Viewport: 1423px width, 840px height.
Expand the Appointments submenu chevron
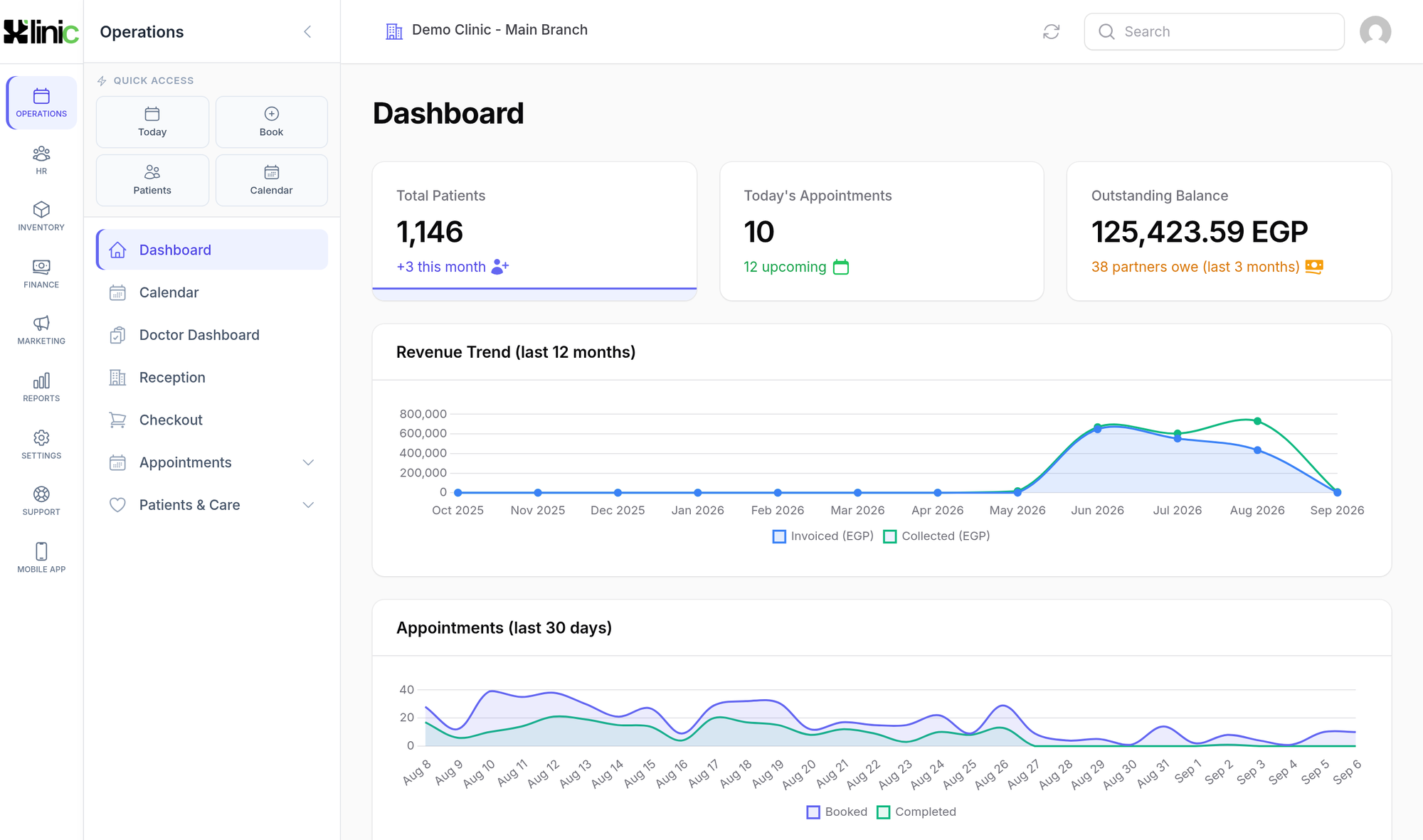308,462
